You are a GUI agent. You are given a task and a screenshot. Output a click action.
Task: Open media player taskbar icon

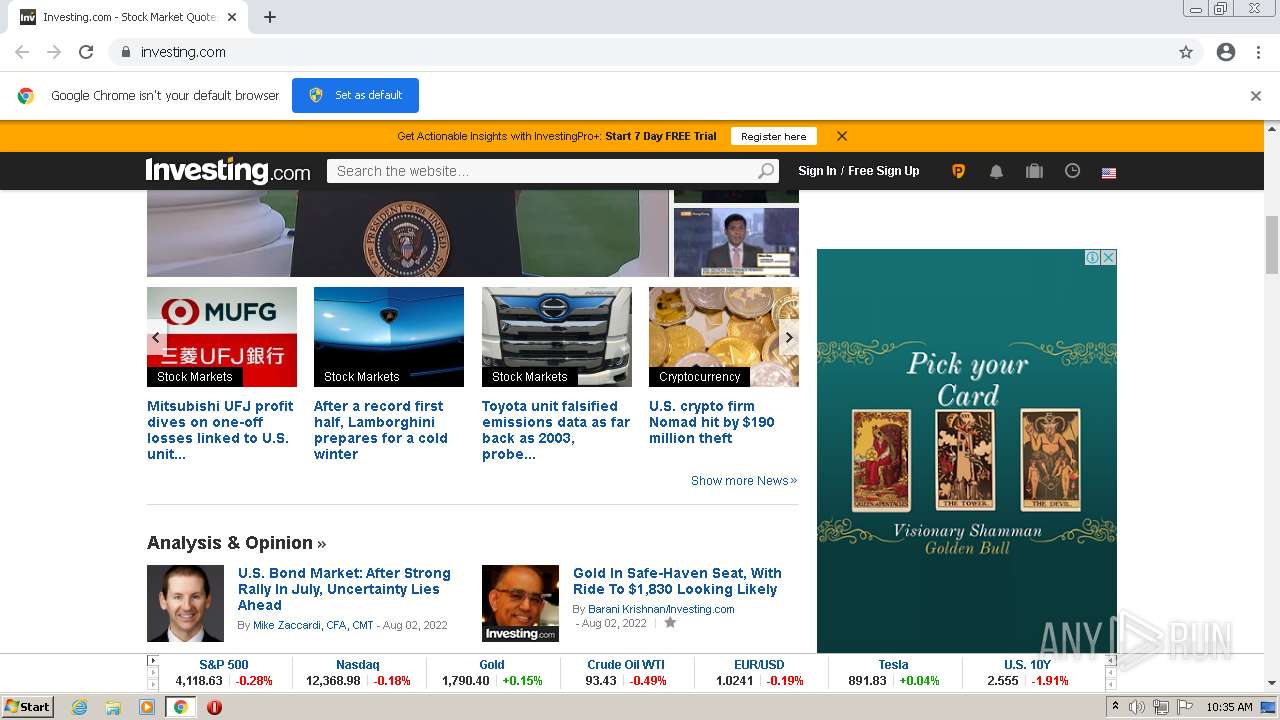tap(147, 707)
